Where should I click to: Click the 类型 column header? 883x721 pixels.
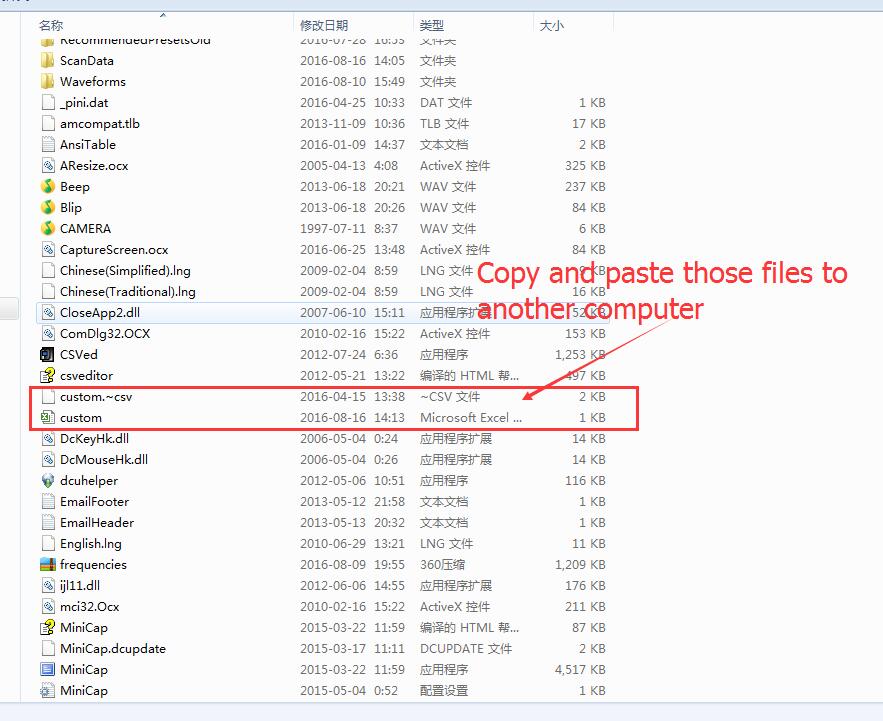pyautogui.click(x=432, y=25)
